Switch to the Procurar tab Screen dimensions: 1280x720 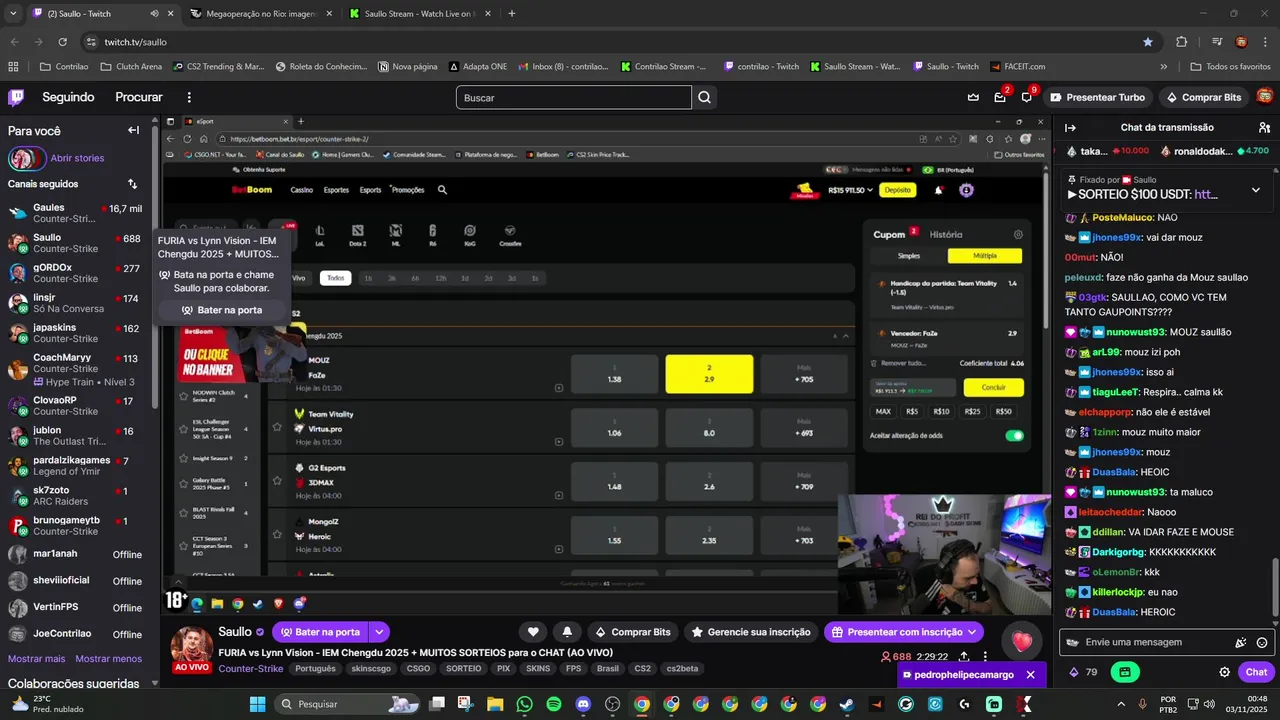point(139,97)
